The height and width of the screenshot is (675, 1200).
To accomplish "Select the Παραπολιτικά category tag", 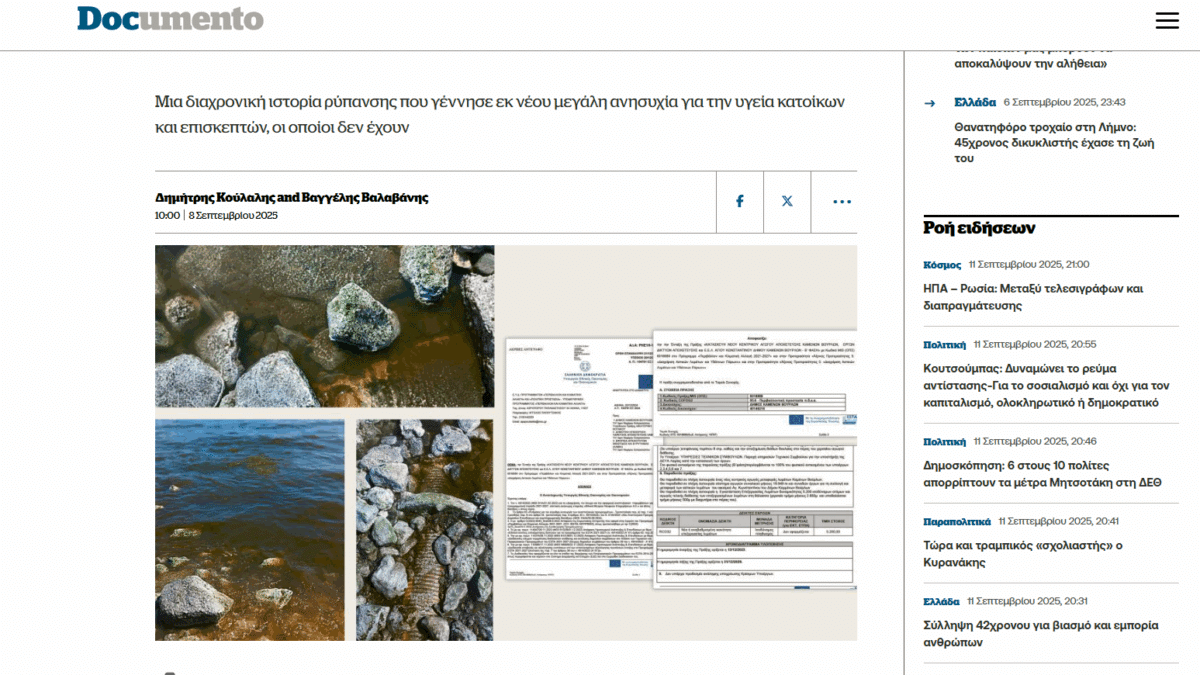I will coord(956,521).
